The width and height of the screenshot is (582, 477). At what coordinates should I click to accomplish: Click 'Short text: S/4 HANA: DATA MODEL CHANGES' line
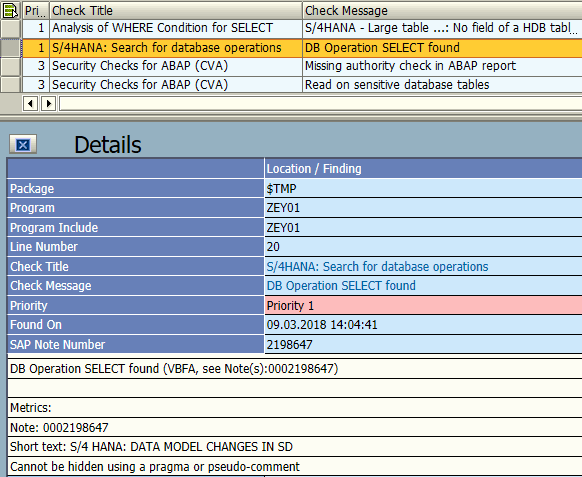(x=295, y=447)
